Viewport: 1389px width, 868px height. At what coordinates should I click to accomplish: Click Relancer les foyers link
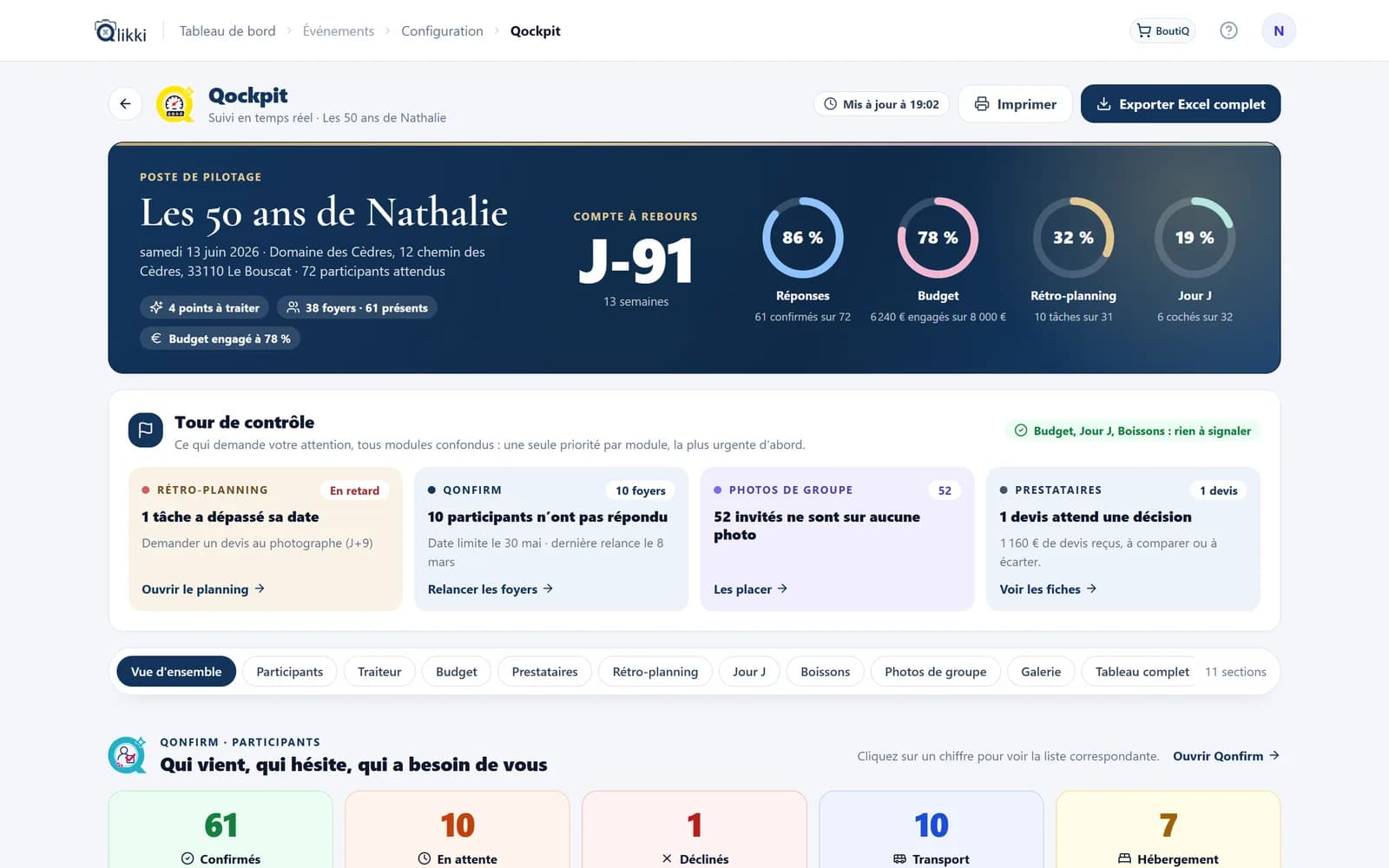[490, 589]
